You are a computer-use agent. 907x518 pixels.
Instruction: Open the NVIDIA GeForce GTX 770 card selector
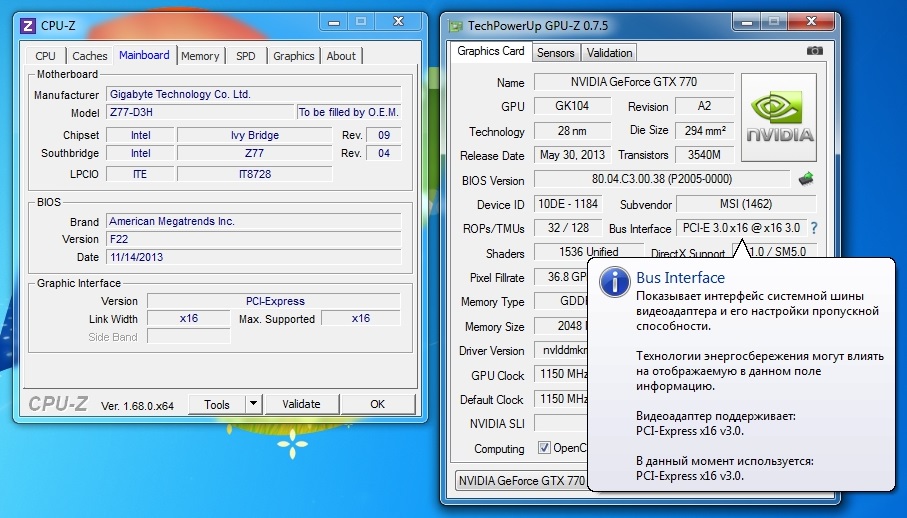click(x=521, y=480)
